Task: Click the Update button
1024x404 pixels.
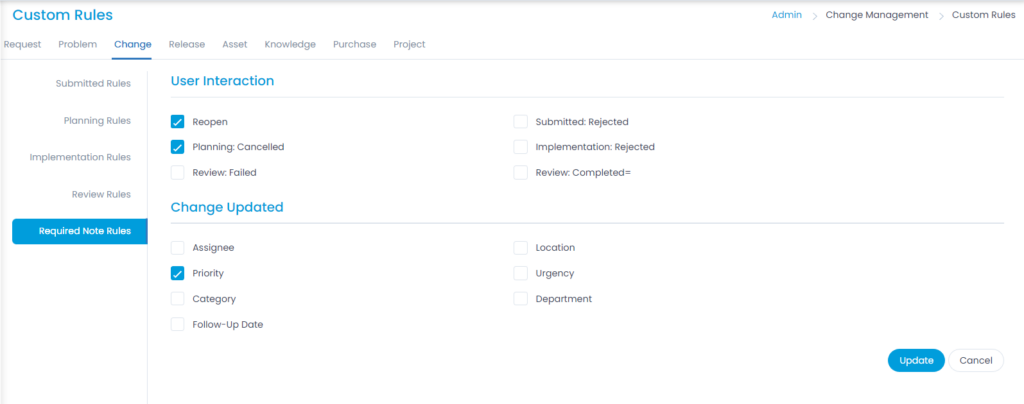Action: click(915, 360)
